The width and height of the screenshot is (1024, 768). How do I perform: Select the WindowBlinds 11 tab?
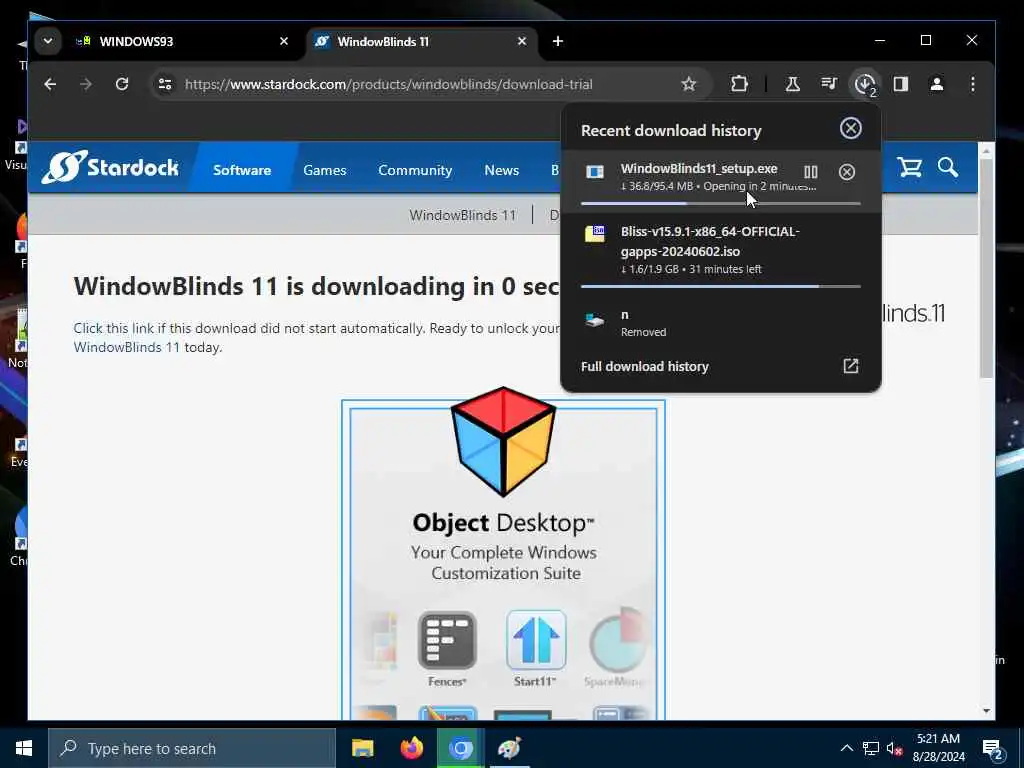click(x=421, y=41)
